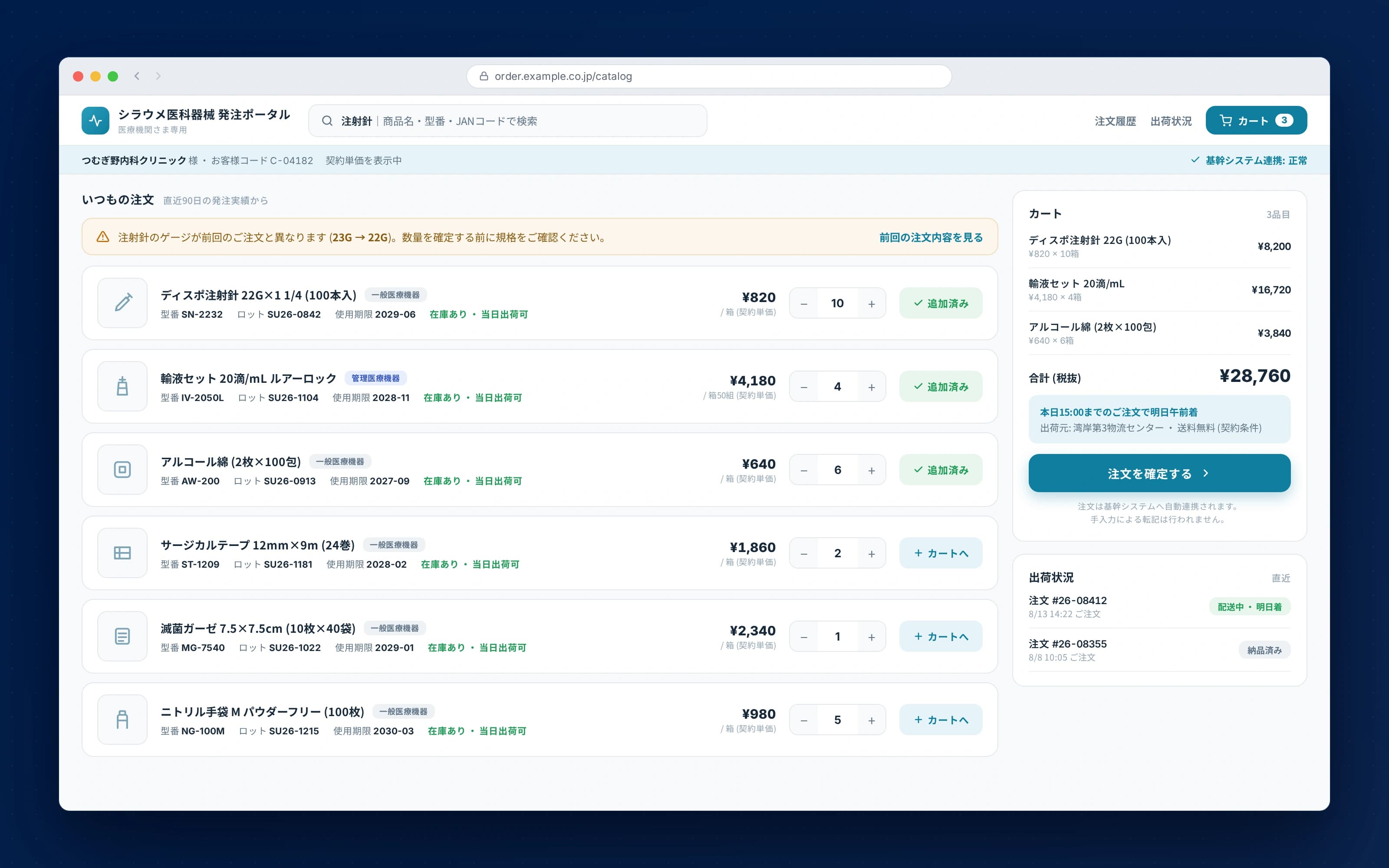The height and width of the screenshot is (868, 1389).
Task: Increase 輸液セット quantity with plus
Action: coord(871,386)
